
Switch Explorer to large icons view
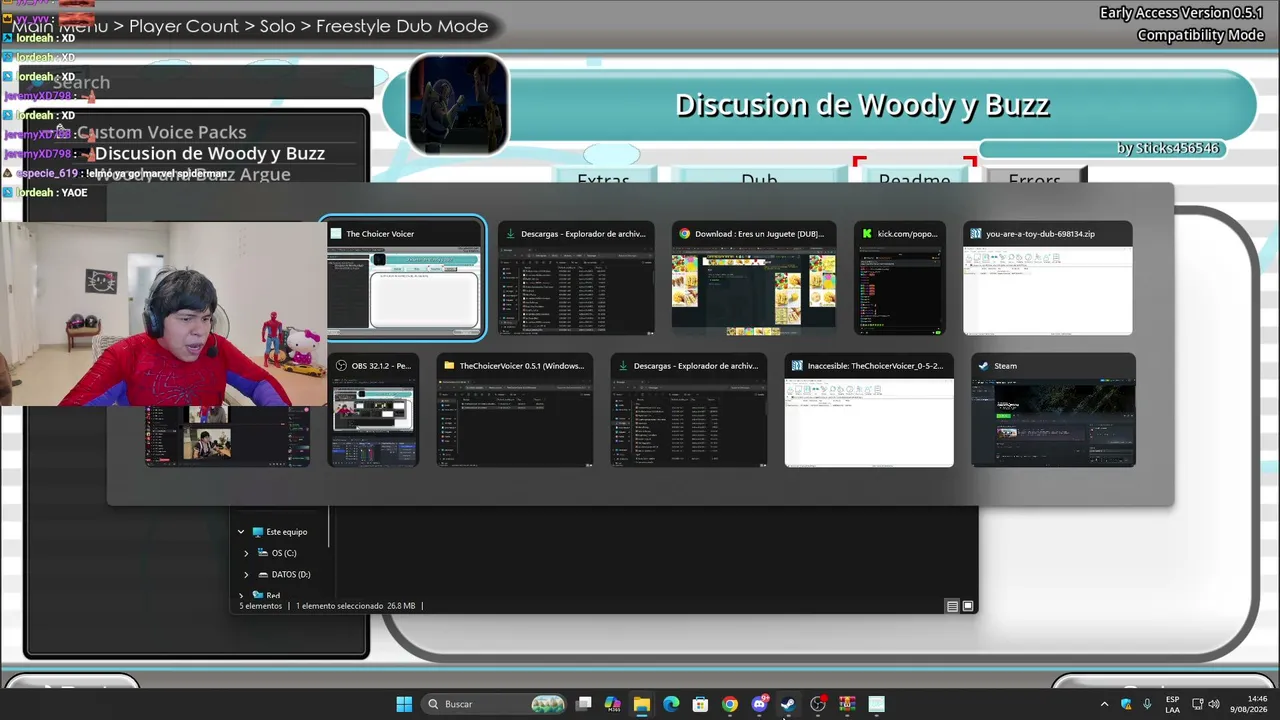tap(968, 606)
